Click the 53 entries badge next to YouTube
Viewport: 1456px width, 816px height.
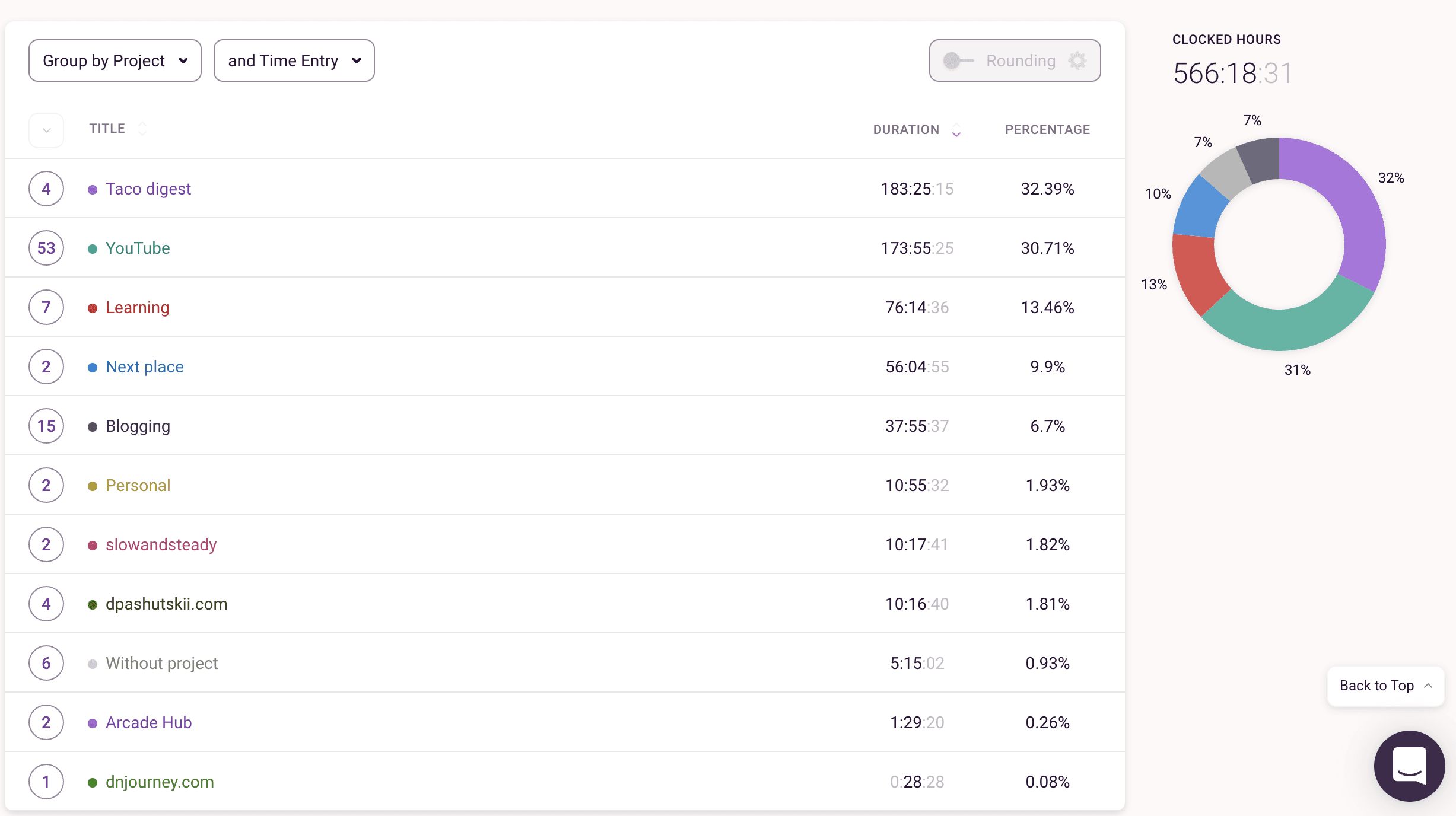point(46,248)
